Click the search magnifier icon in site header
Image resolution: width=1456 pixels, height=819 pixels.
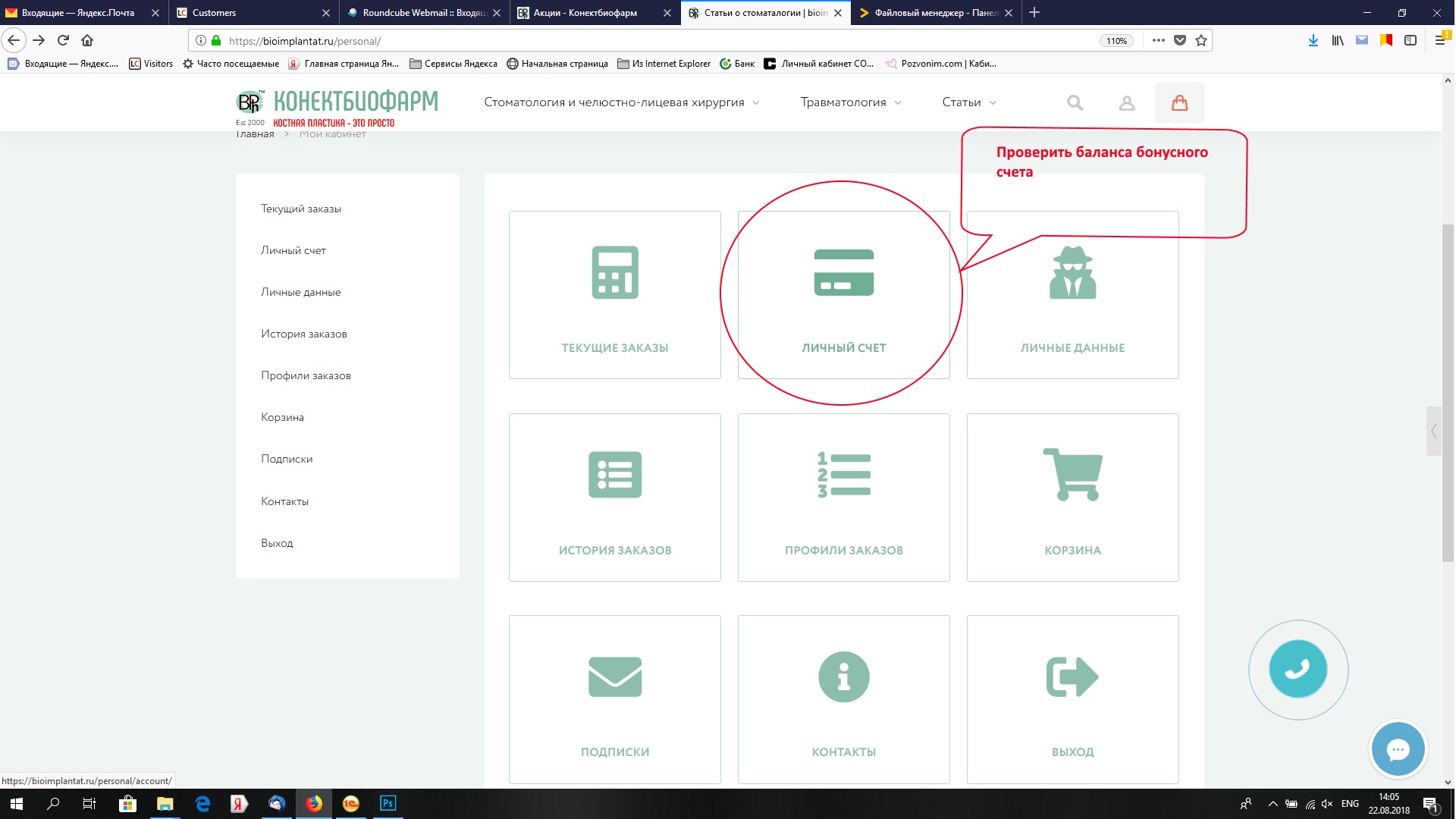[x=1075, y=102]
